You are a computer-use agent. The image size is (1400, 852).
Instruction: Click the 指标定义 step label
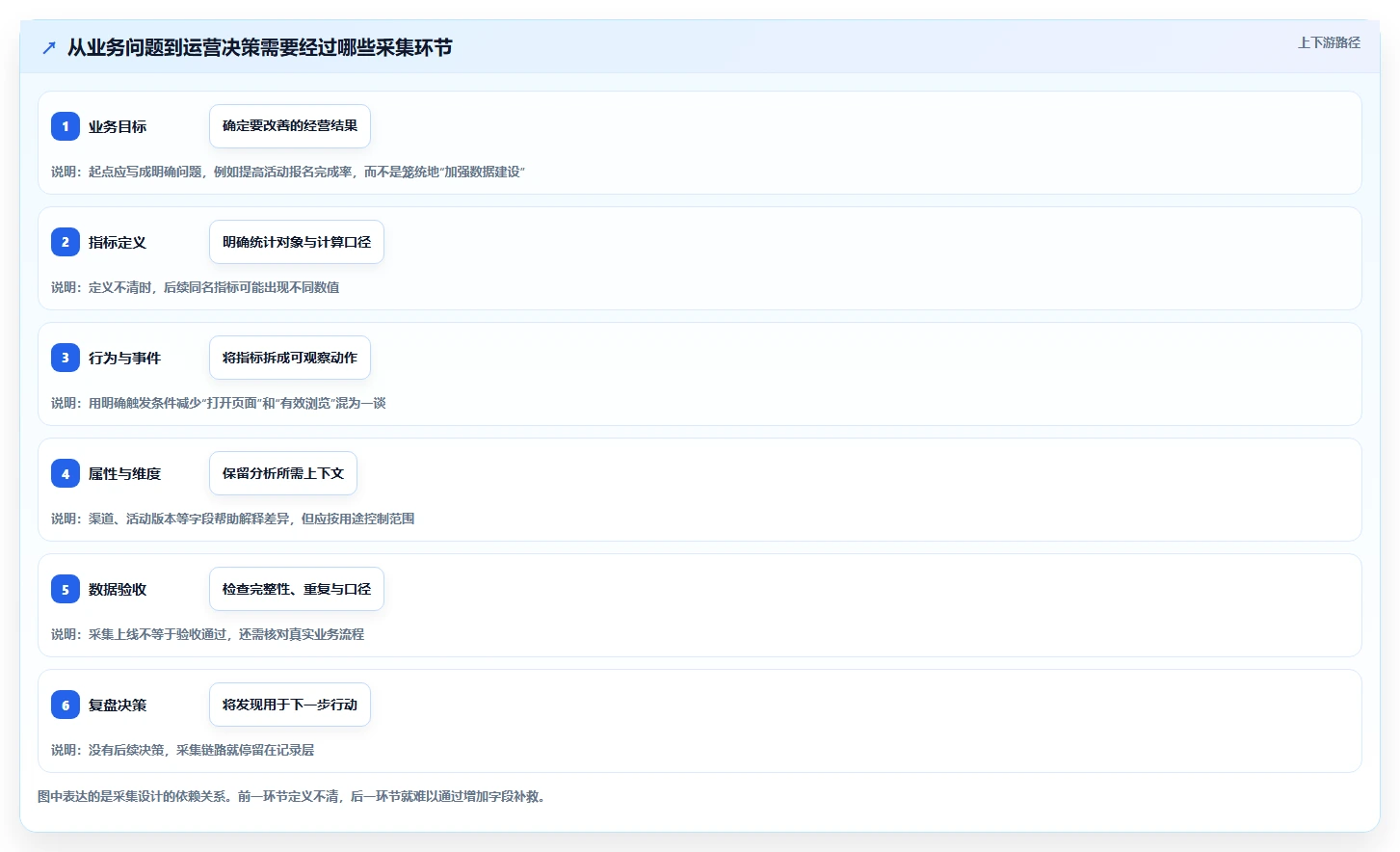tap(118, 242)
